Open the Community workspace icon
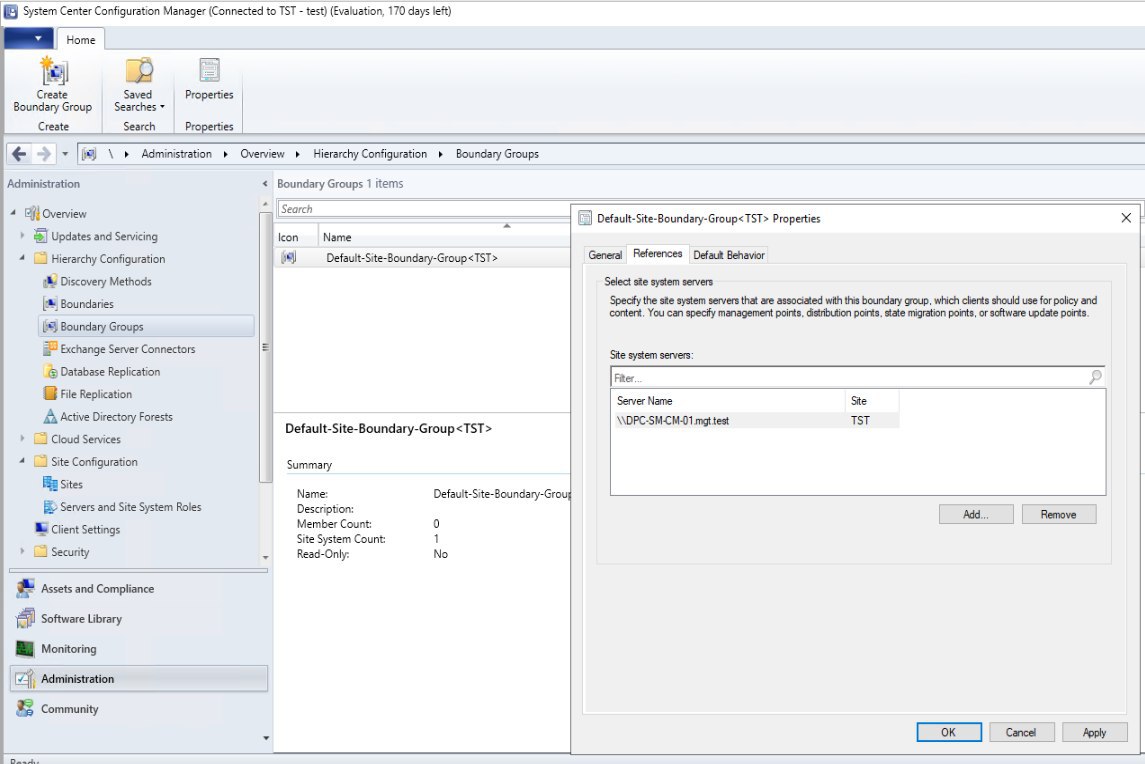This screenshot has width=1145, height=764. click(x=26, y=708)
